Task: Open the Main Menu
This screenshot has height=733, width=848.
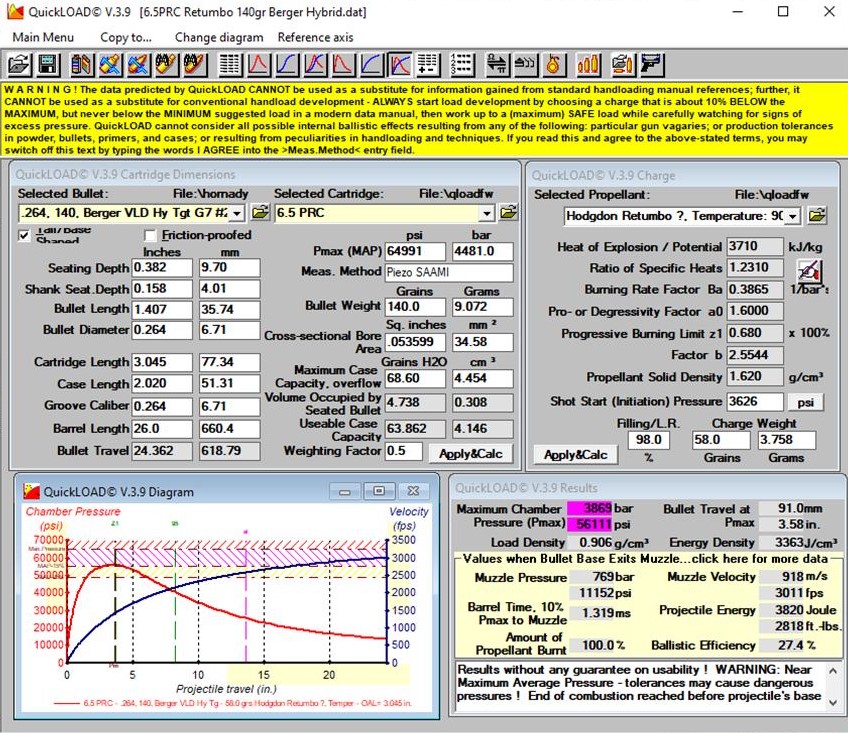Action: tap(43, 37)
